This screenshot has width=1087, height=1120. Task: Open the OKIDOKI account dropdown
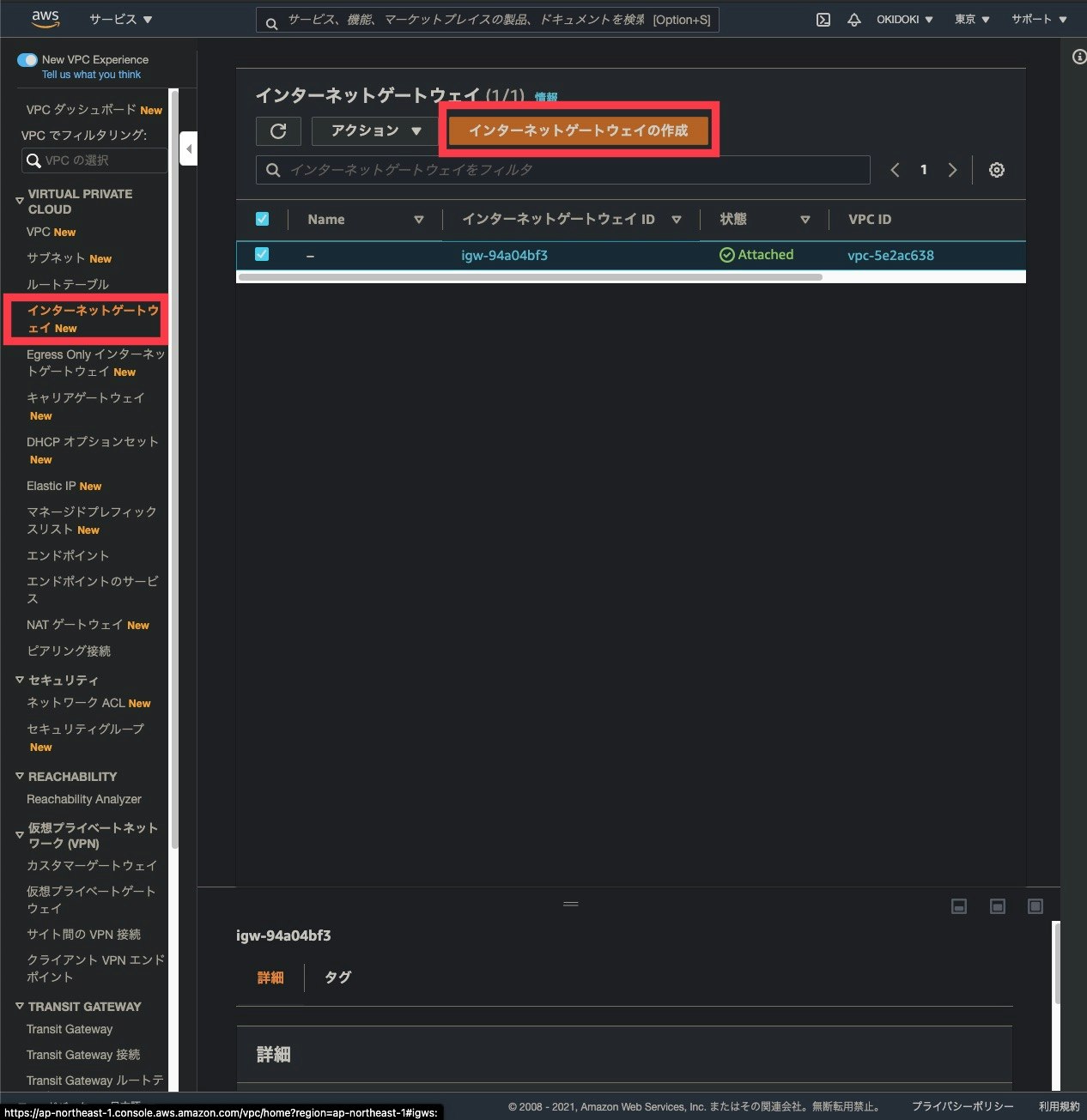pyautogui.click(x=904, y=19)
